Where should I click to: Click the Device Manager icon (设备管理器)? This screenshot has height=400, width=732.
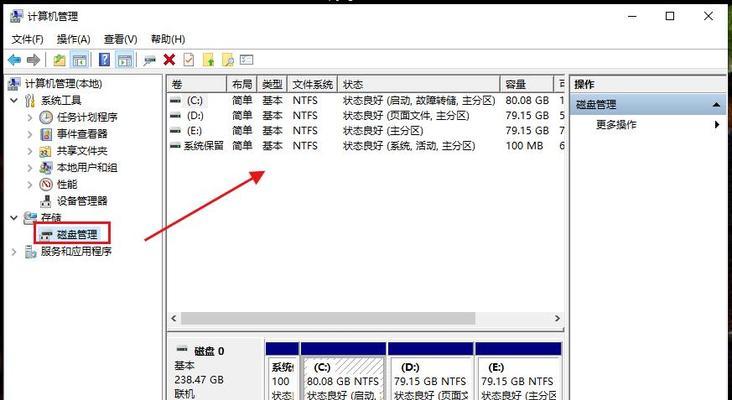(46, 201)
